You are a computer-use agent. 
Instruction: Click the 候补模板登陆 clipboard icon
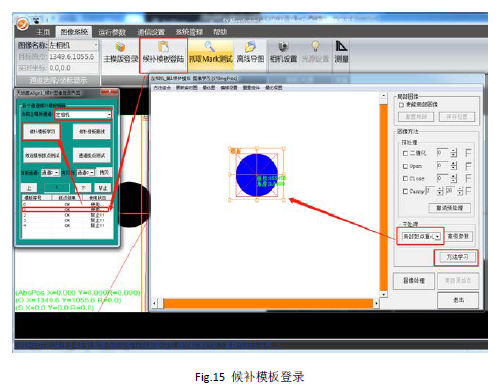163,46
